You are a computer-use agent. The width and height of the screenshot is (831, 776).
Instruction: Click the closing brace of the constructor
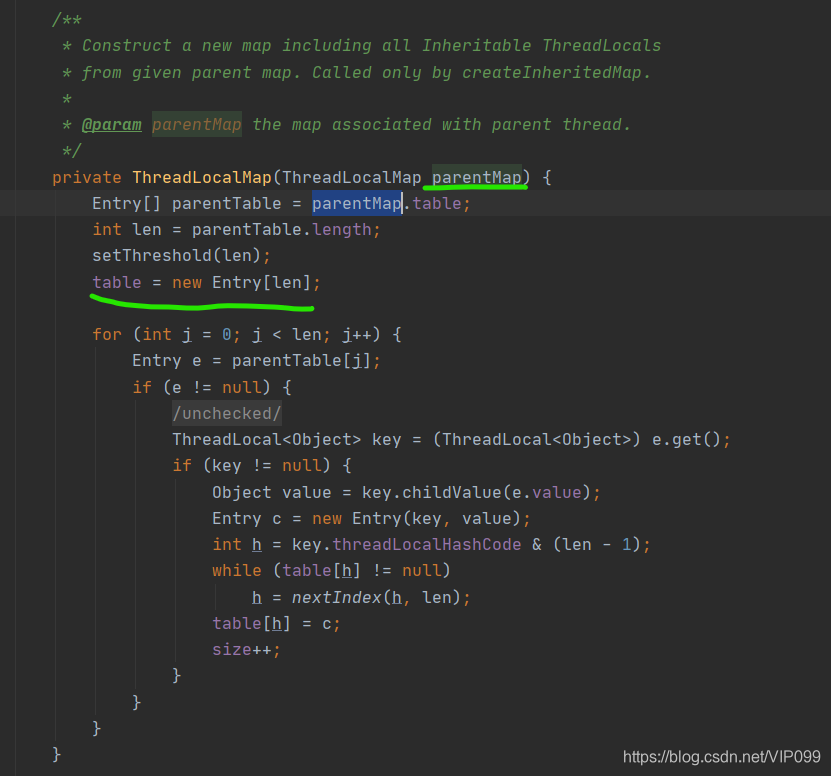pos(56,755)
